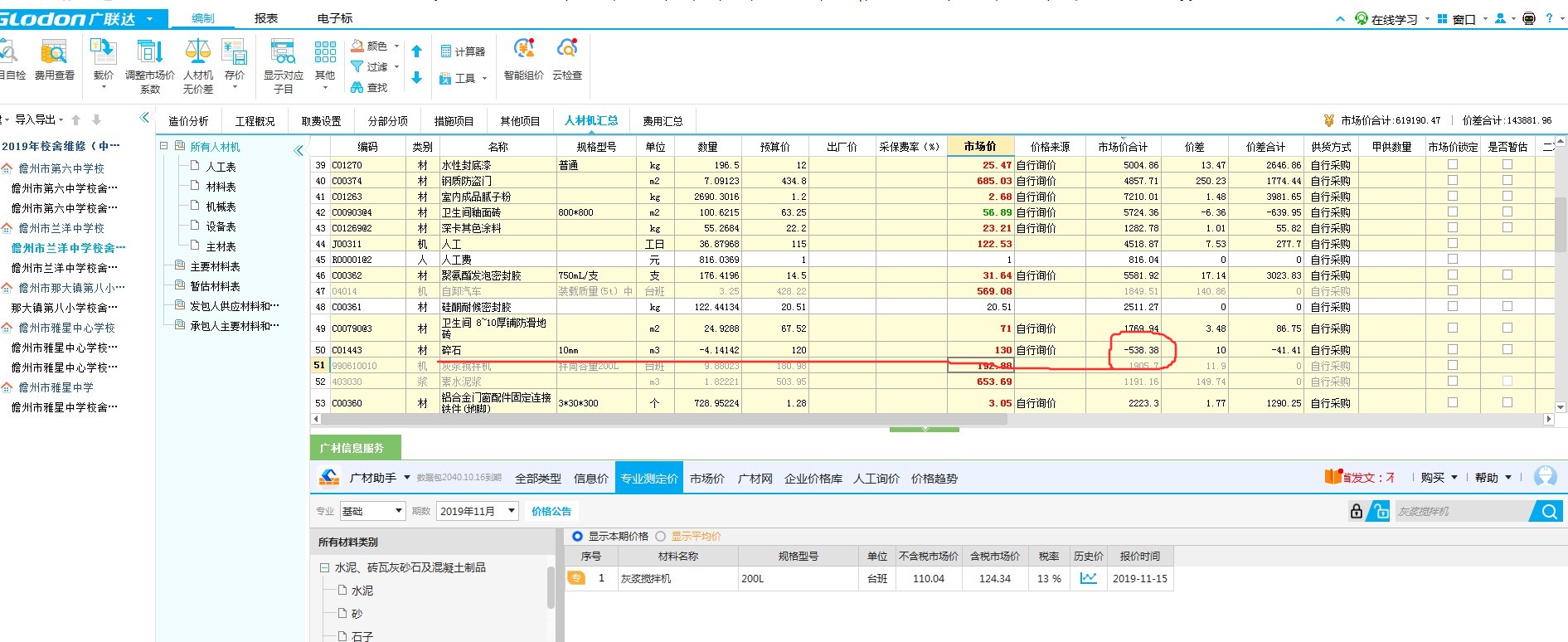Open the Glodon广联达 application menu dropdown

[149, 18]
